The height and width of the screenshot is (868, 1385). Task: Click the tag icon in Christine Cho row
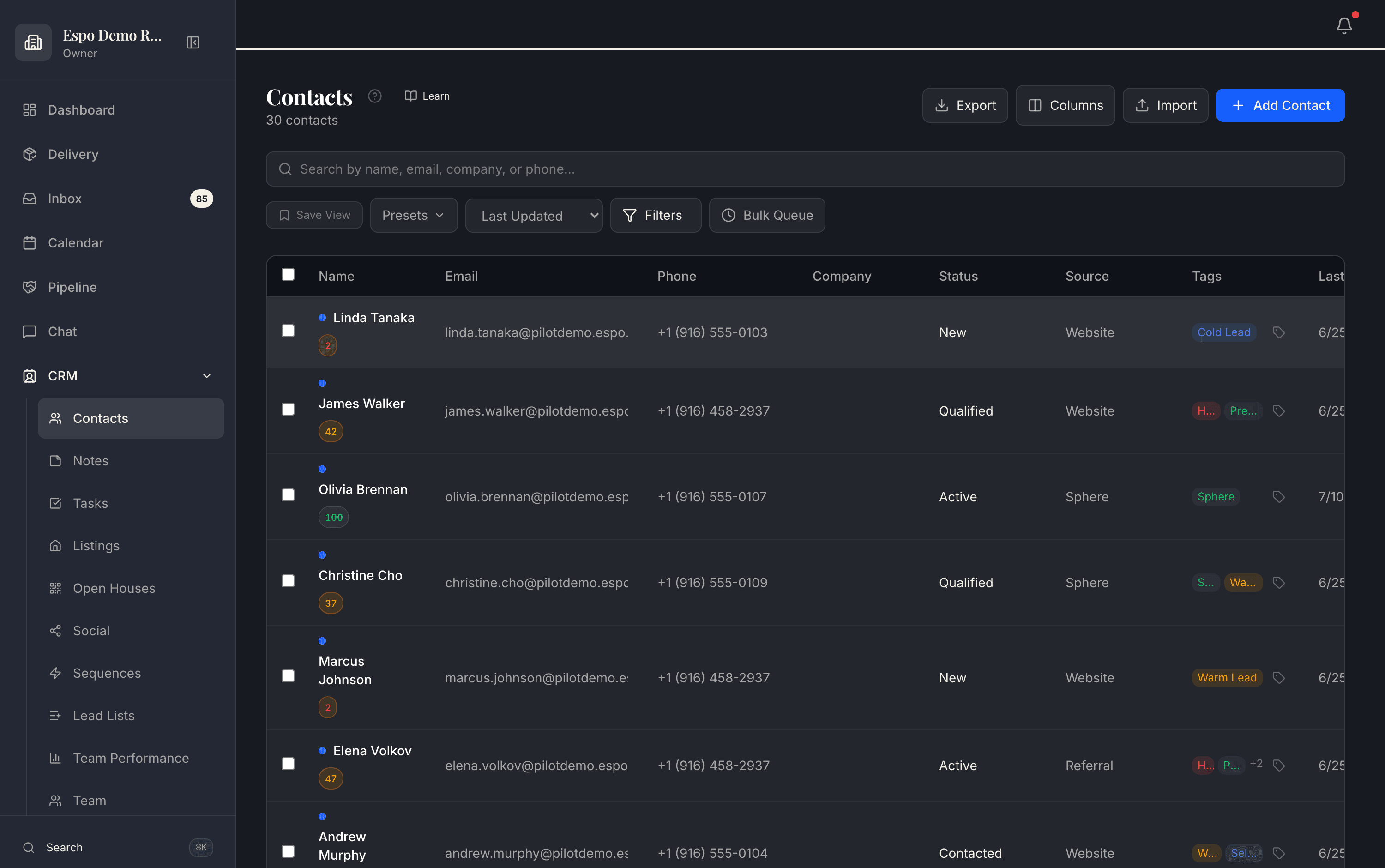pos(1278,583)
